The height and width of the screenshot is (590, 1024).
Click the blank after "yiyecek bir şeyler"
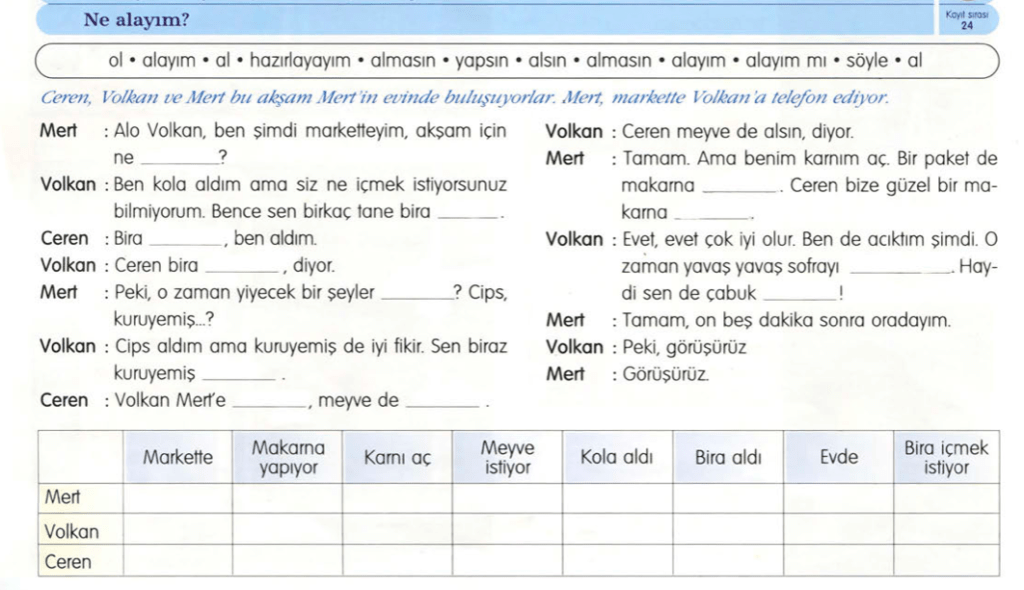tap(417, 295)
